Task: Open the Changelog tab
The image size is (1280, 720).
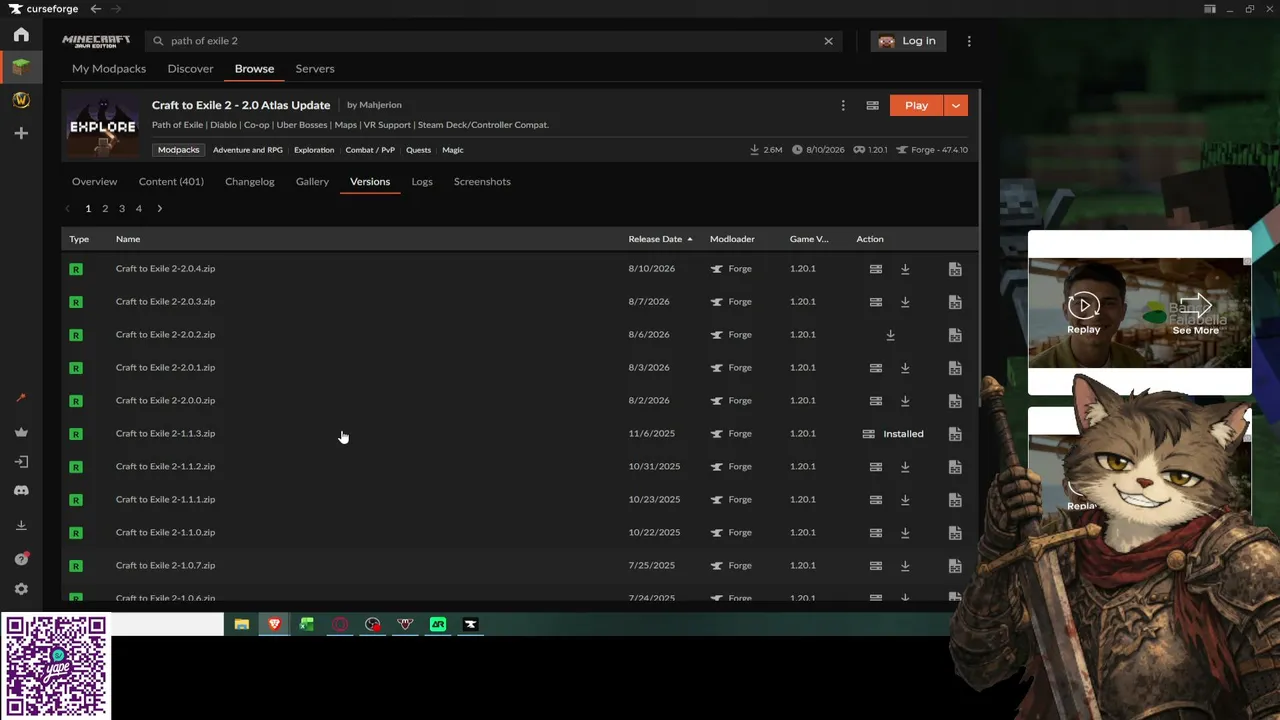Action: coord(250,182)
